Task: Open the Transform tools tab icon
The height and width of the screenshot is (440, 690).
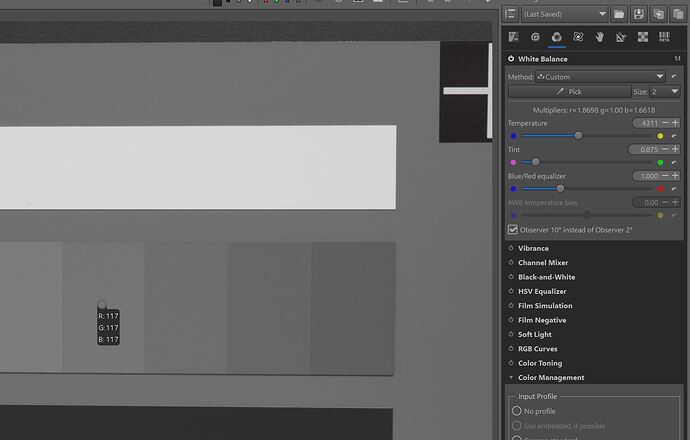Action: point(621,37)
